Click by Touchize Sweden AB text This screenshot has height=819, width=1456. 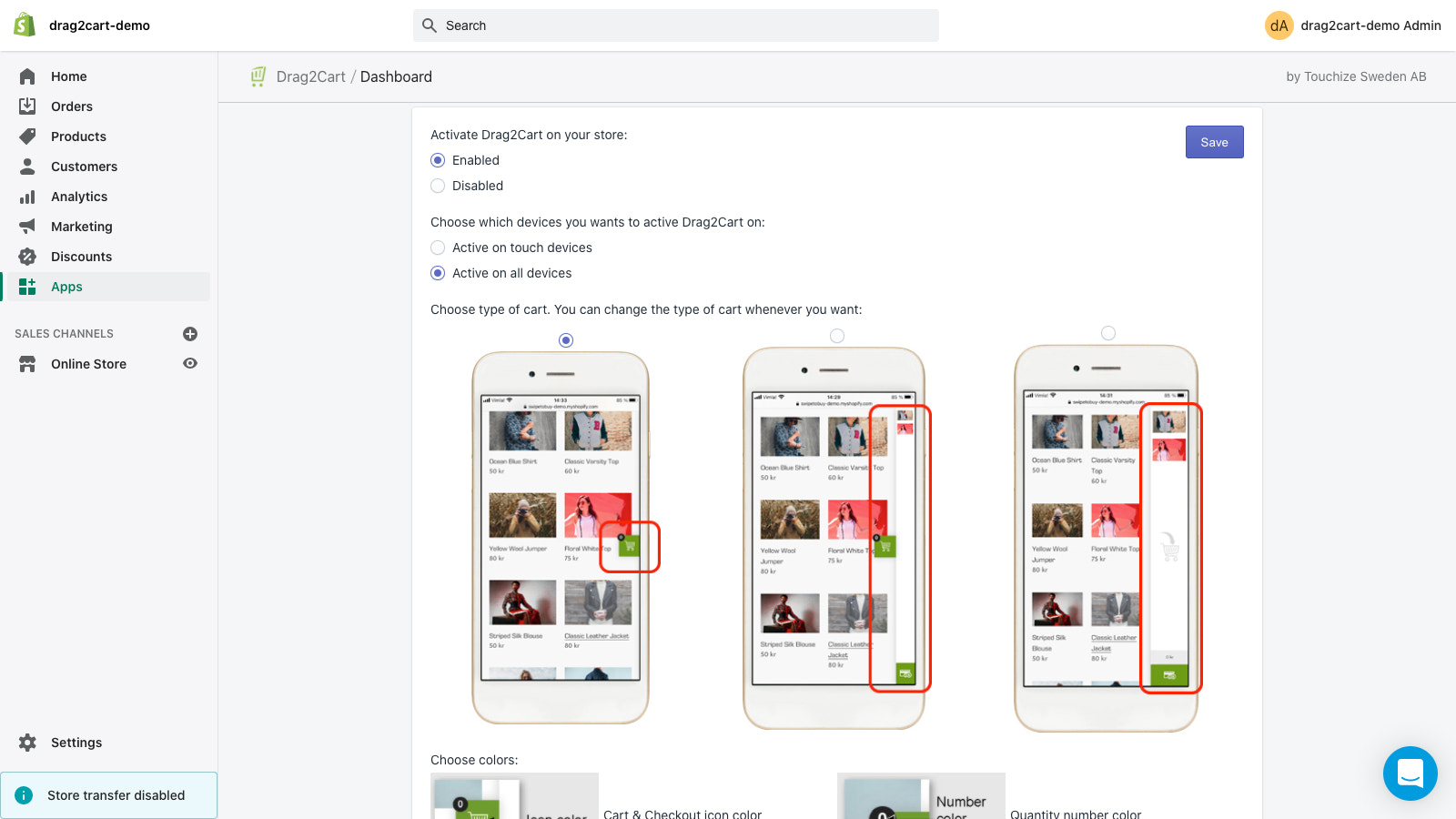[1356, 76]
